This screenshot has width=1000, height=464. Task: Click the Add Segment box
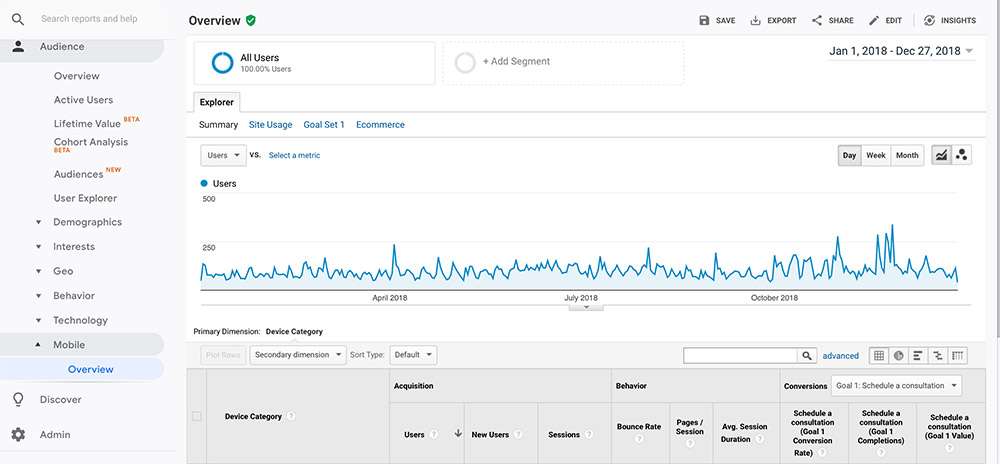click(564, 63)
